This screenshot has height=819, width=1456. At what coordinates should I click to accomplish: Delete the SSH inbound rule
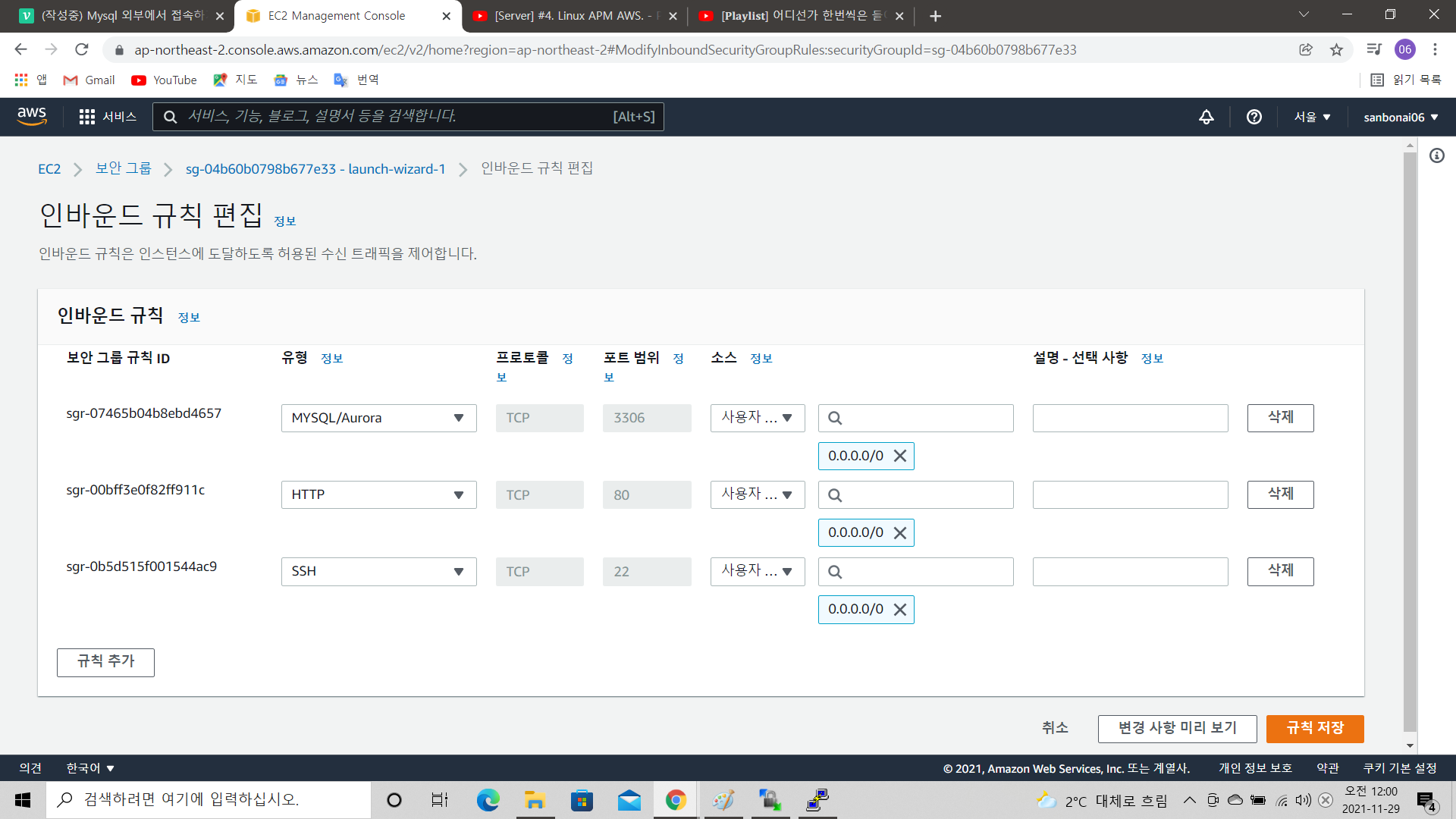click(x=1280, y=571)
